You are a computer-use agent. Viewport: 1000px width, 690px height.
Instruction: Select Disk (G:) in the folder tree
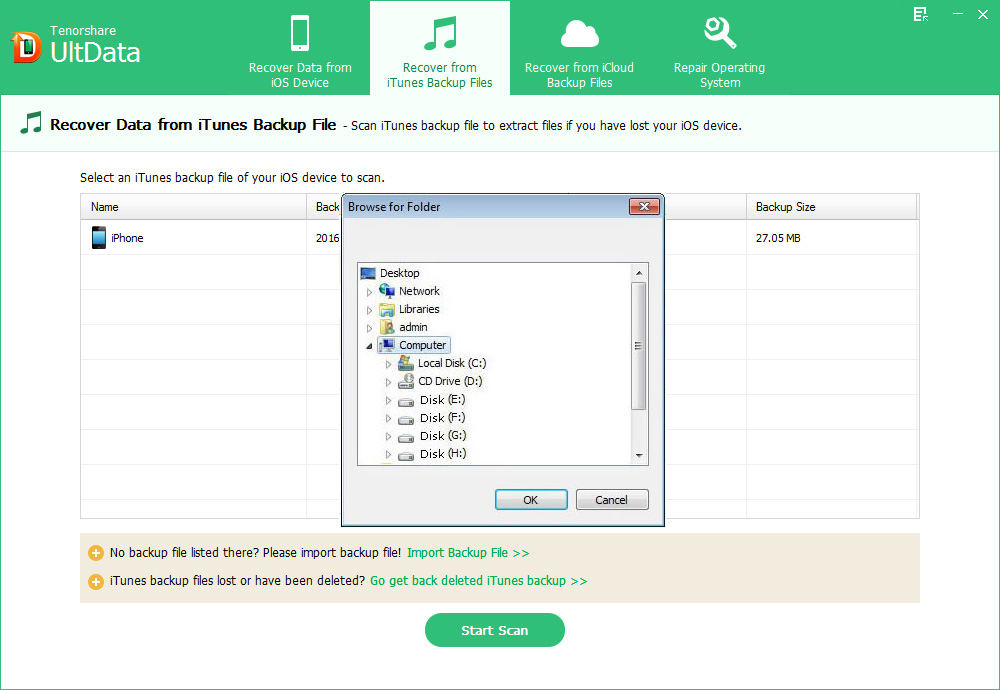(x=443, y=436)
